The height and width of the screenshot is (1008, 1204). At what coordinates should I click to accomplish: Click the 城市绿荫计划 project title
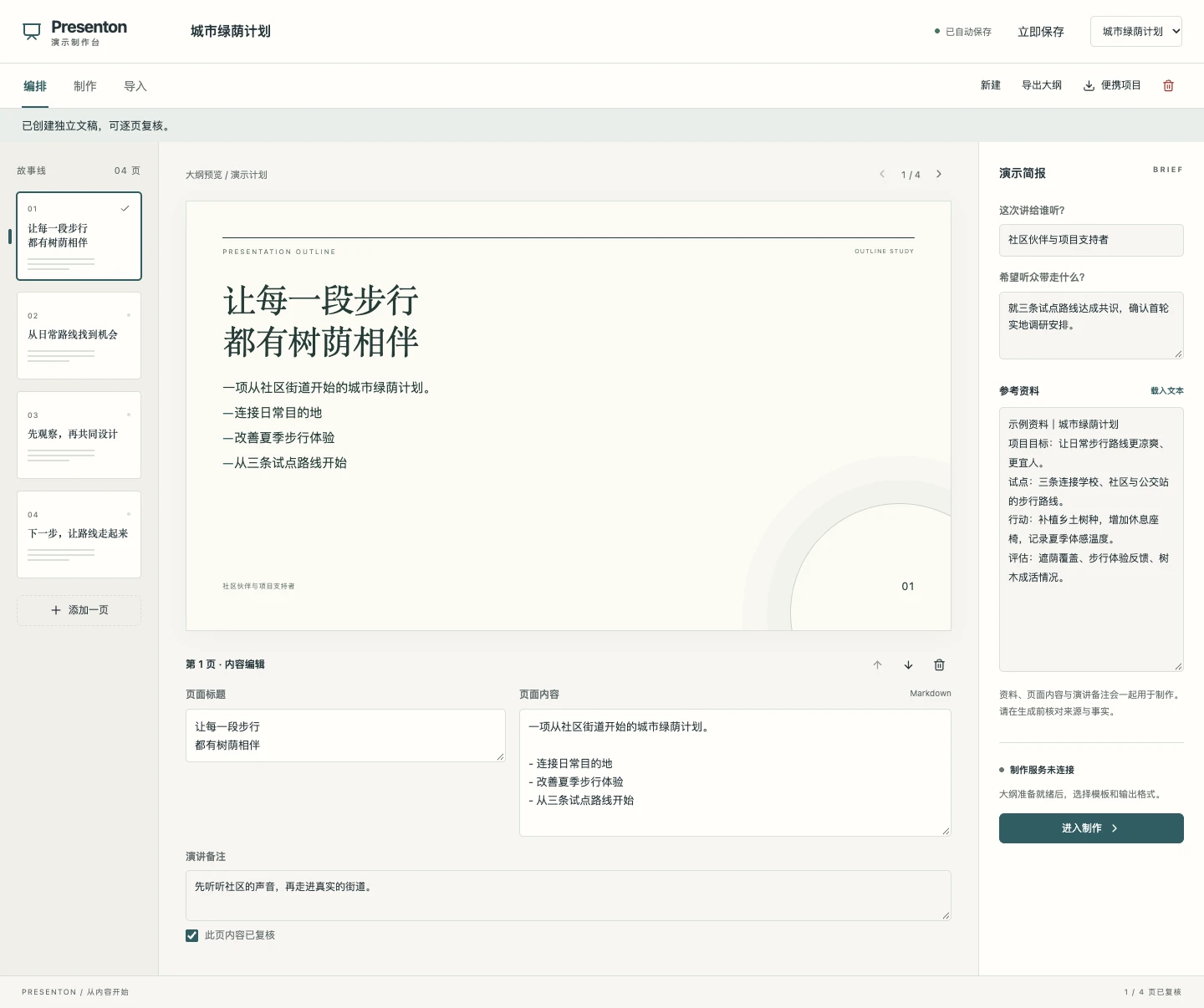[x=231, y=32]
